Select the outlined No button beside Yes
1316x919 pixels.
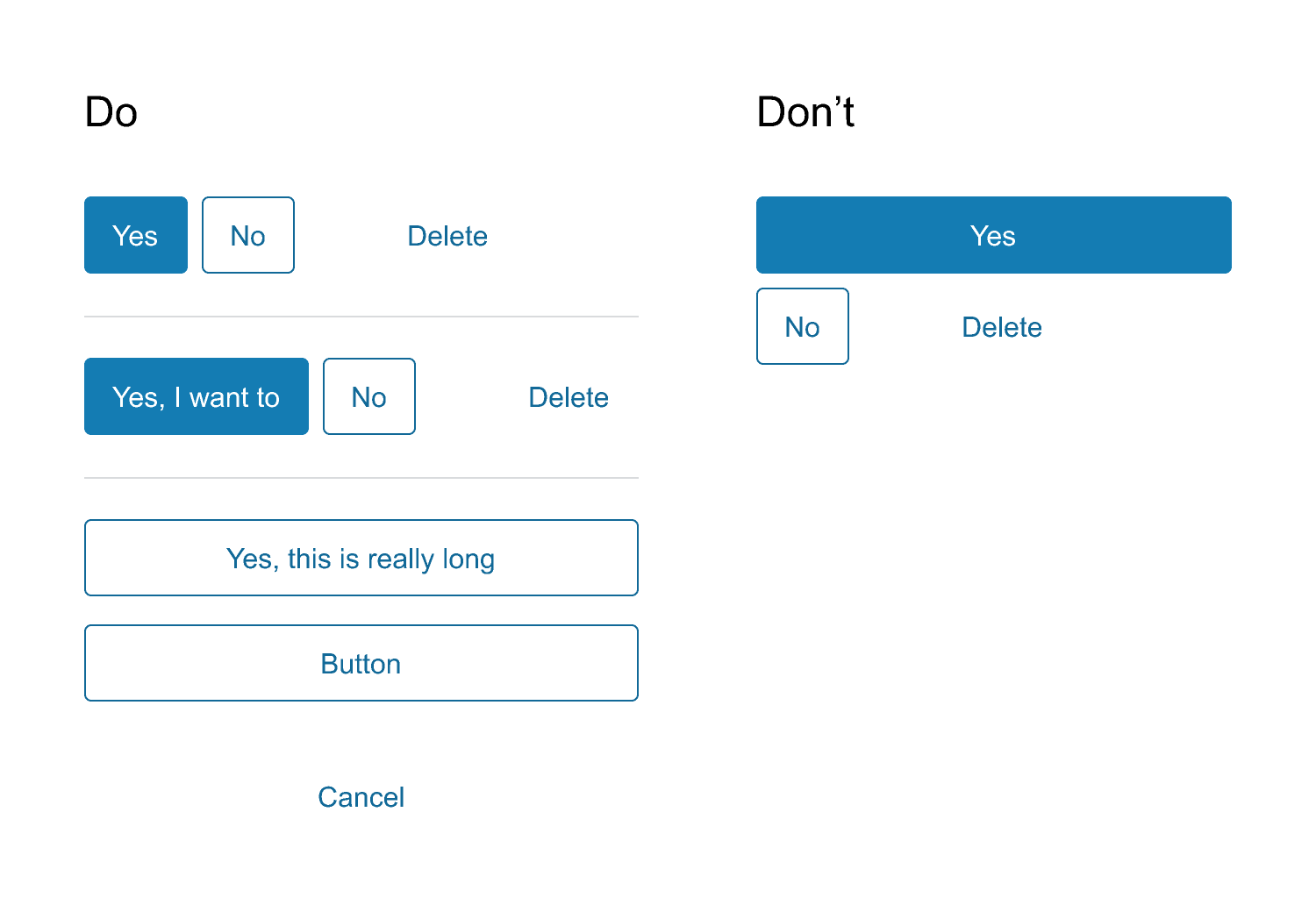[248, 235]
